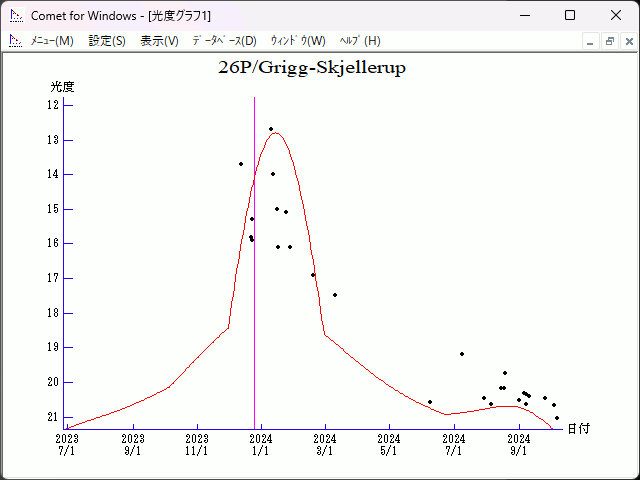Close the Comet for Windows main window

point(616,16)
